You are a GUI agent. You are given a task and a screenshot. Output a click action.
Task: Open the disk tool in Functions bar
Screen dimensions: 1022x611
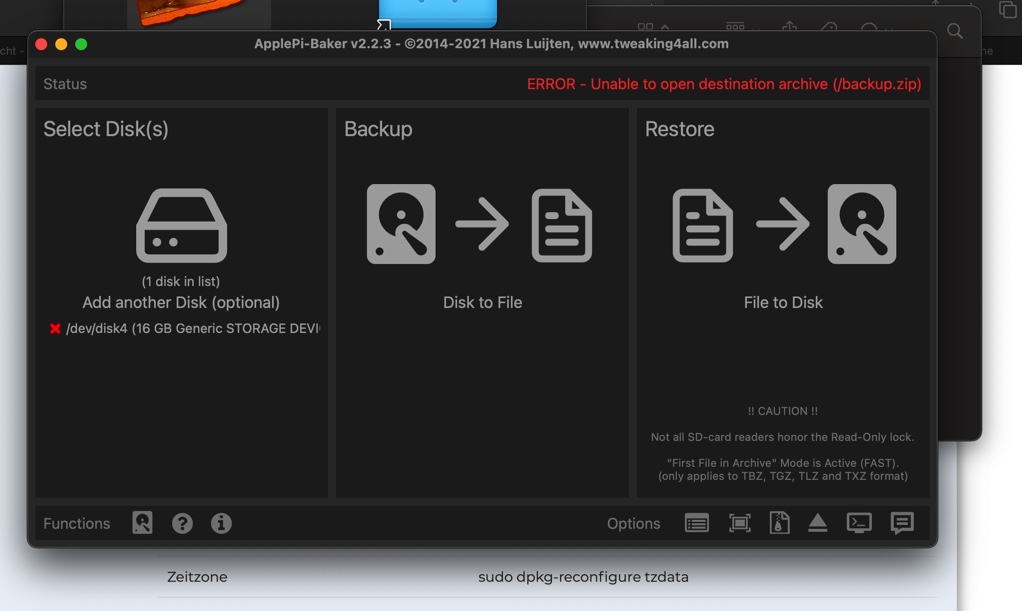tap(142, 523)
